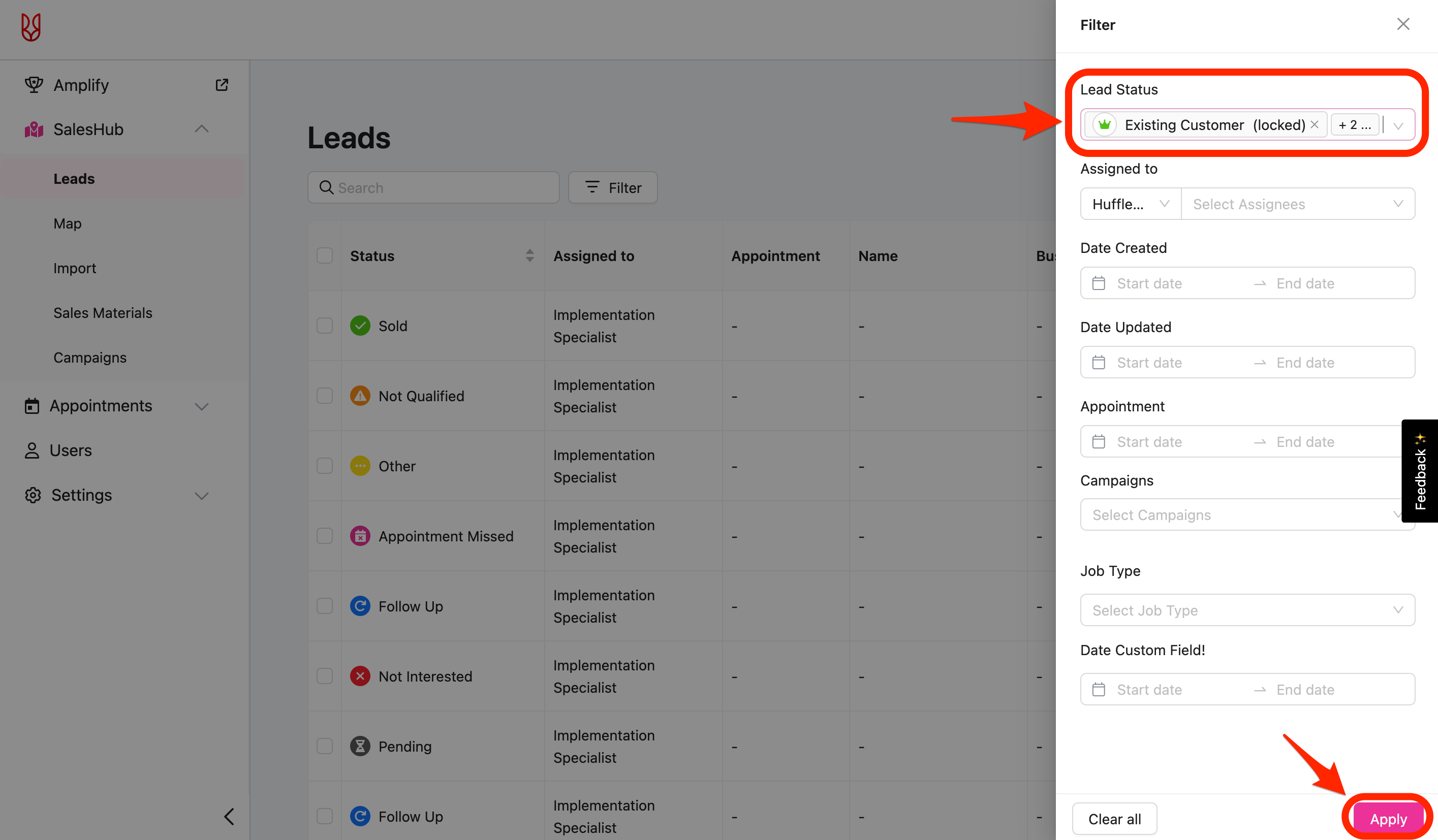Click the Feedback side tab
The image size is (1438, 840).
1420,471
